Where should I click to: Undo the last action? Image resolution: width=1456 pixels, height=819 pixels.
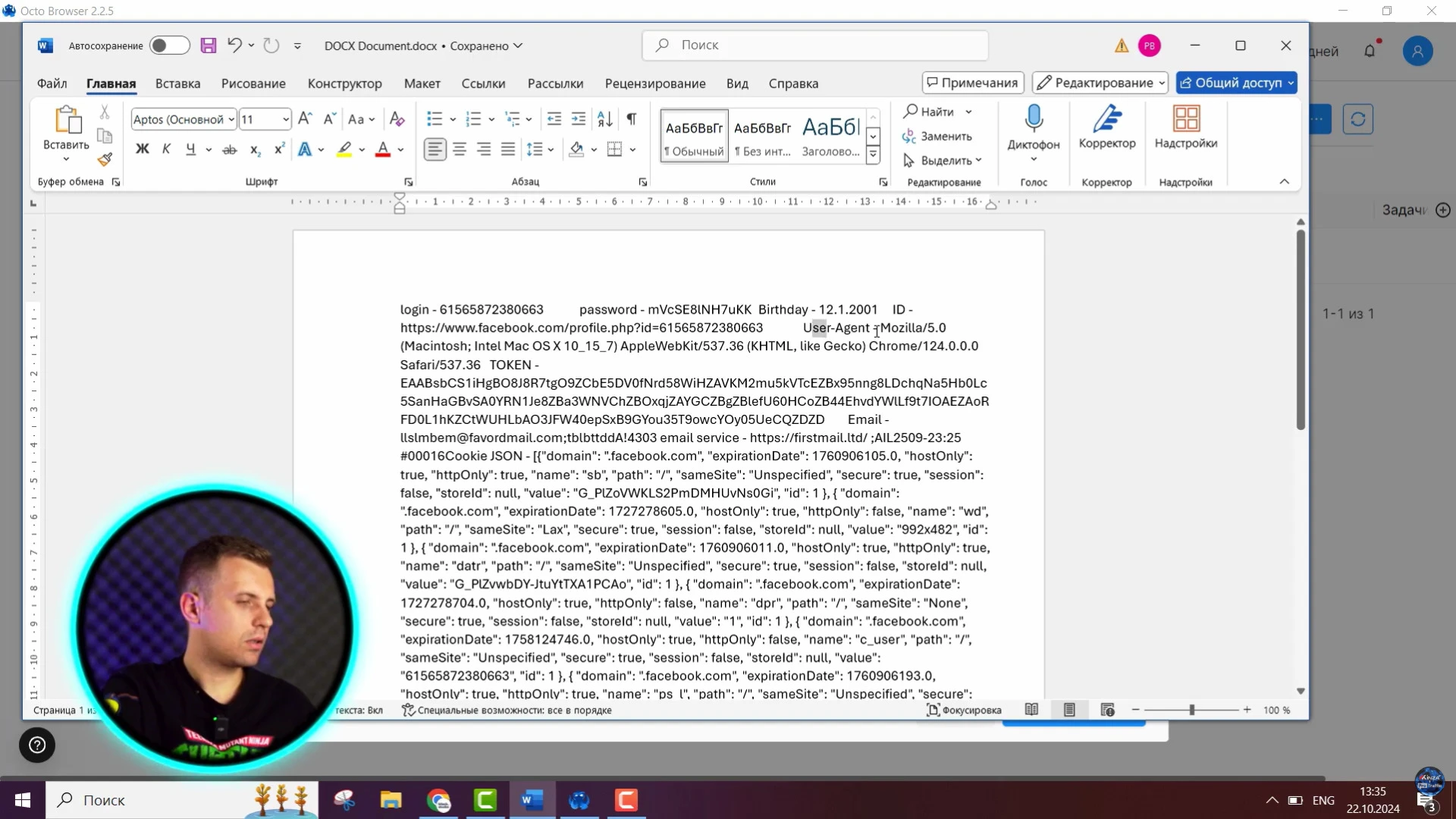(x=234, y=45)
